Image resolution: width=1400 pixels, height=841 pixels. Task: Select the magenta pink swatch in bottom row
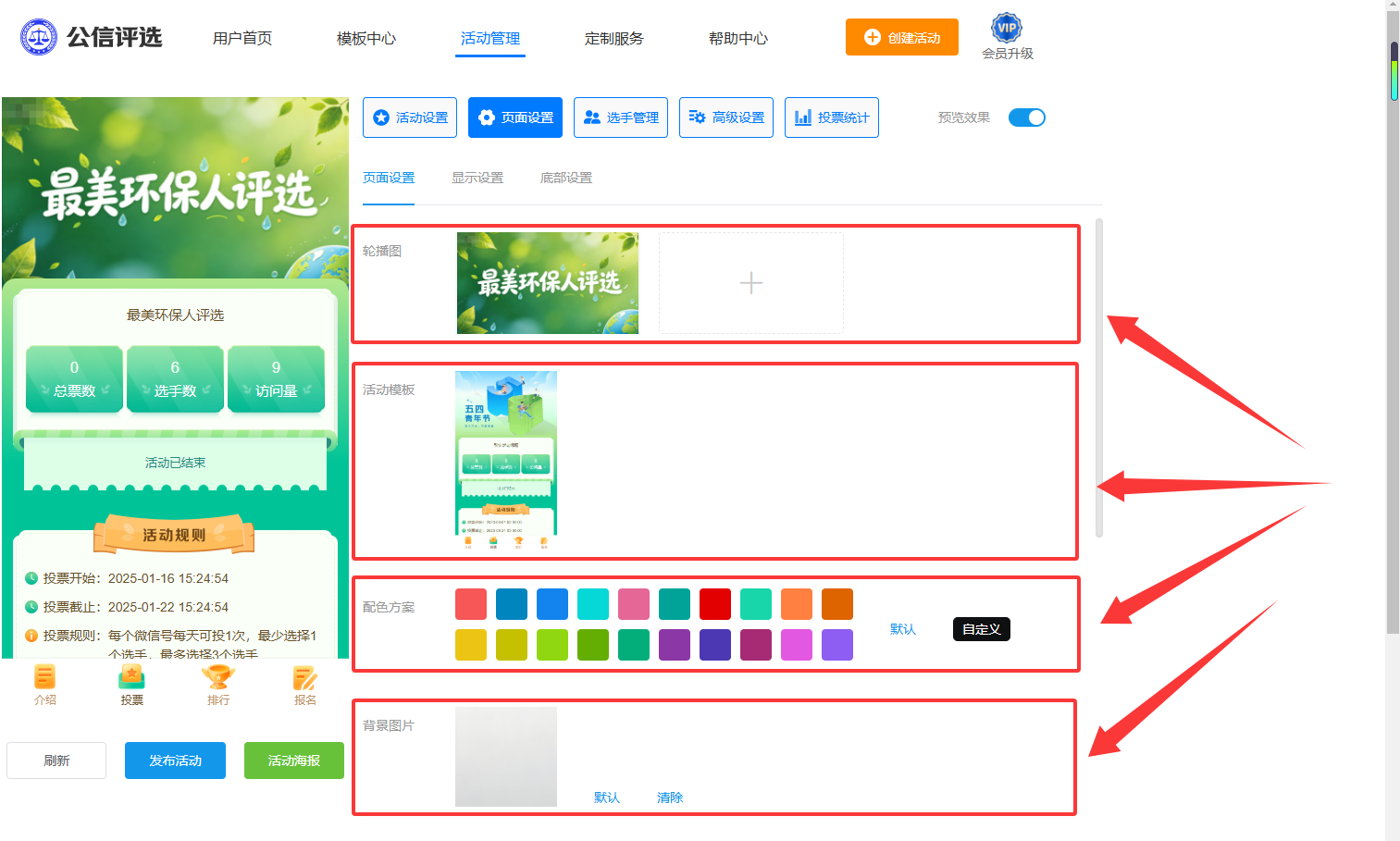click(x=797, y=645)
